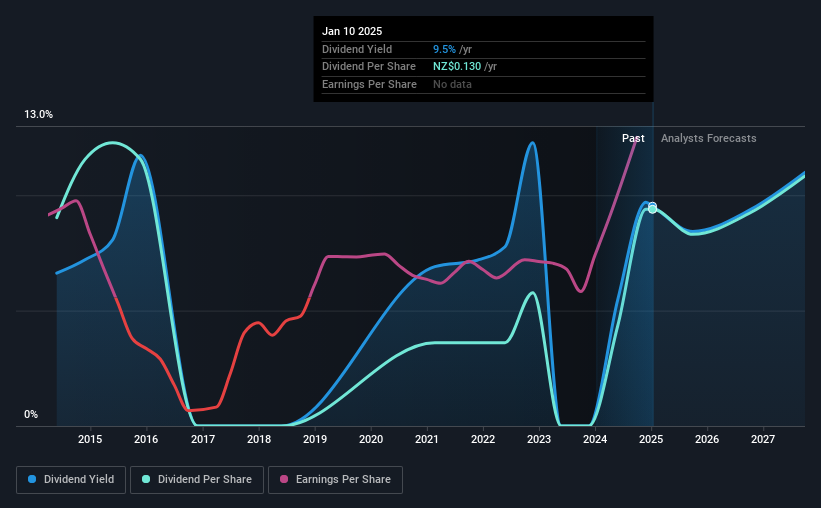
Task: Click the 2023 x-axis year label
Action: (539, 439)
